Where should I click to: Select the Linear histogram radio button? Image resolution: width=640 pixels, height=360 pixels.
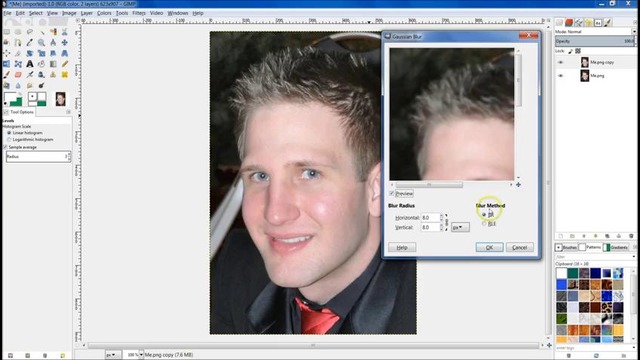[x=9, y=133]
